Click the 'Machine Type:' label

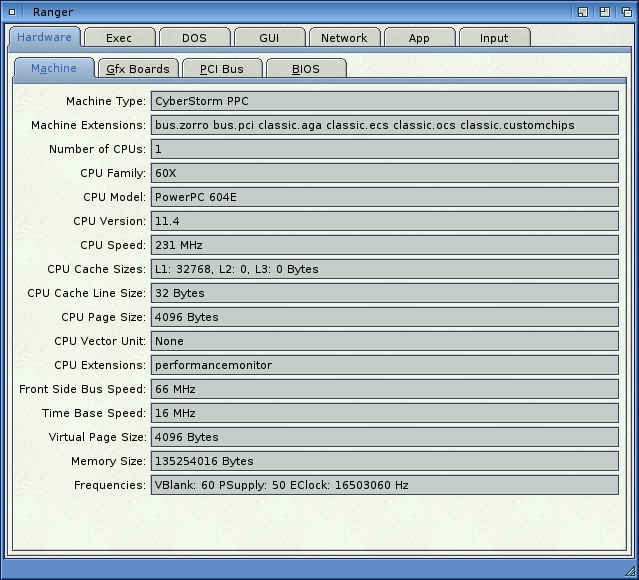106,101
